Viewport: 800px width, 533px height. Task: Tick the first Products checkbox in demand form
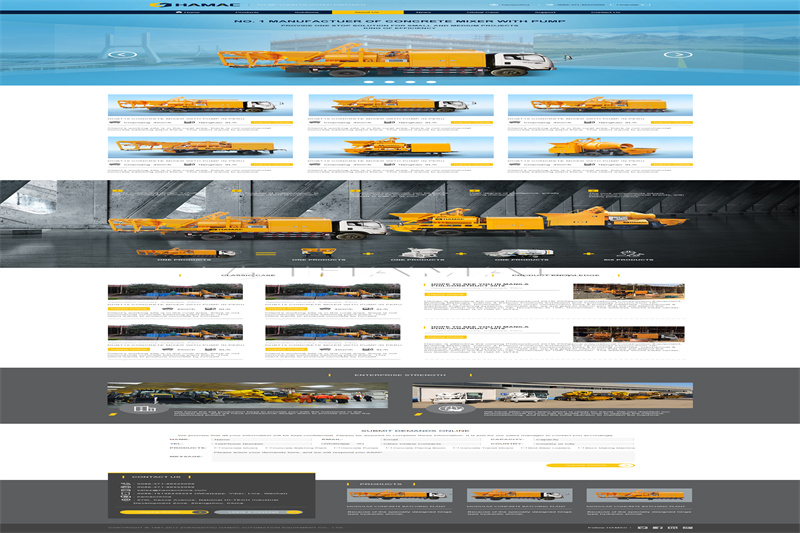[216, 450]
